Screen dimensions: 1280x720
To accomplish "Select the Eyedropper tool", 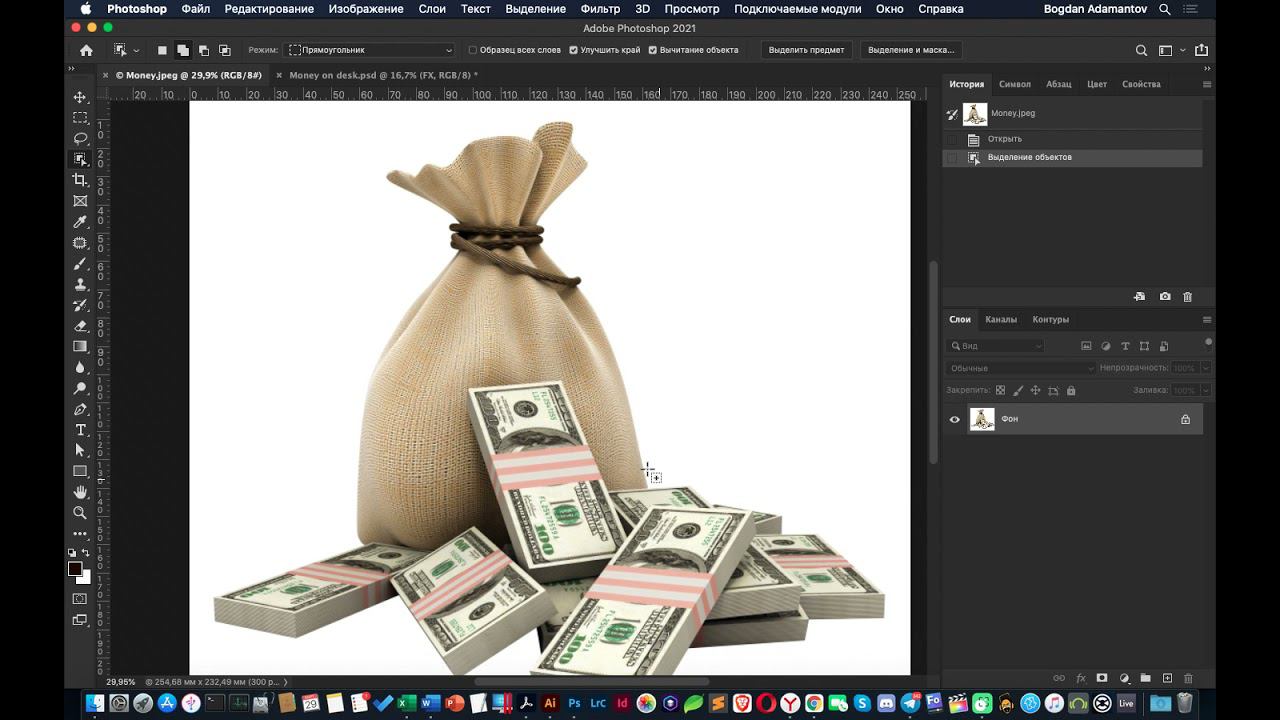I will coord(80,222).
